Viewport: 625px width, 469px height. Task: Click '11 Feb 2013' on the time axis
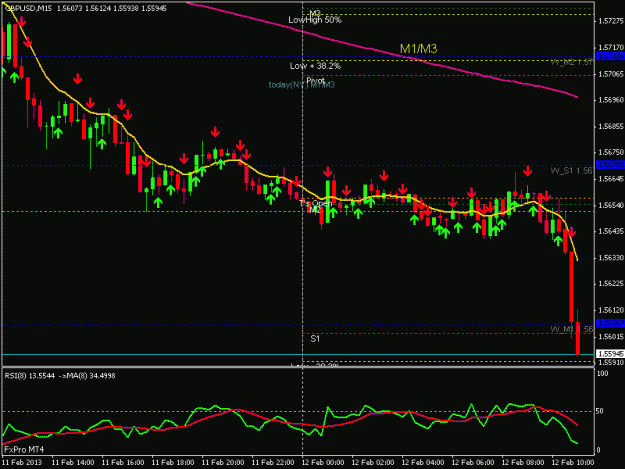[x=22, y=463]
